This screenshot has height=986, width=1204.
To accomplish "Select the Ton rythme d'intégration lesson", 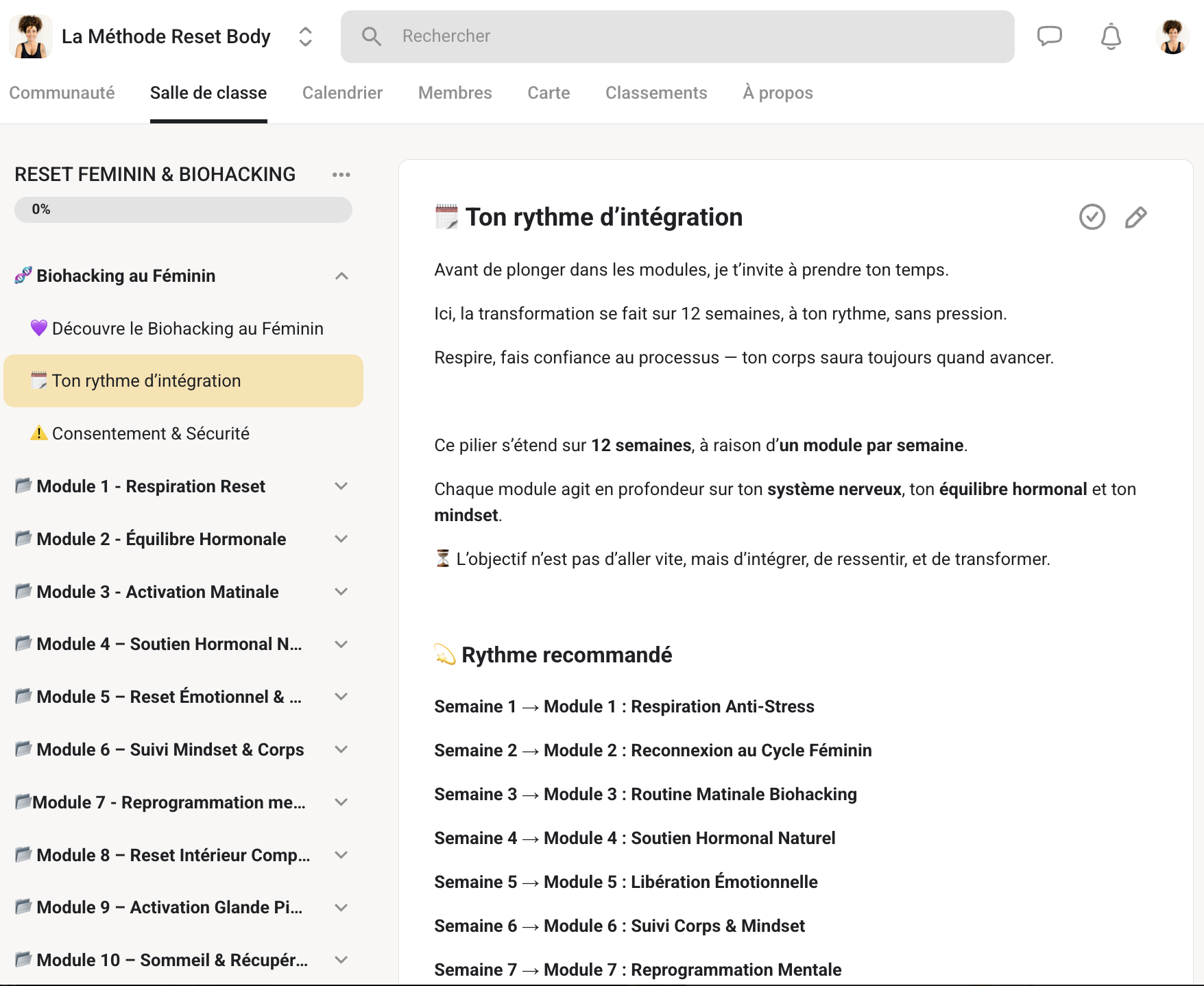I will (x=183, y=381).
